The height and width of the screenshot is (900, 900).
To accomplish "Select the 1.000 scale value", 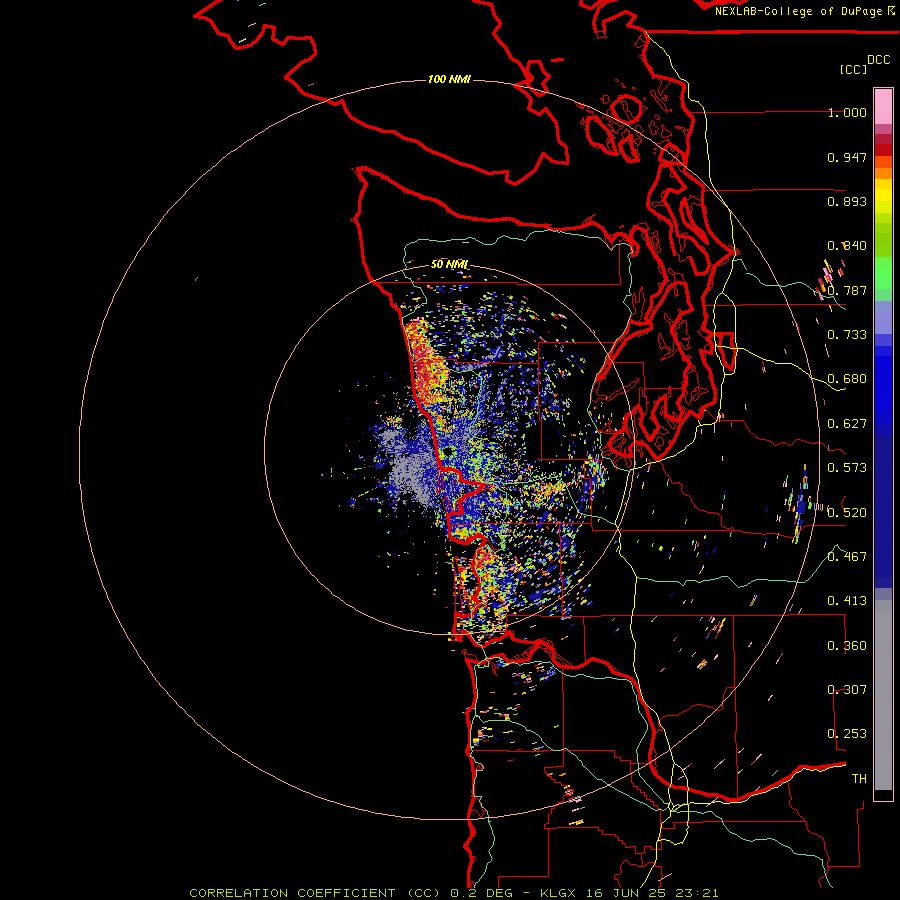I will [x=847, y=112].
